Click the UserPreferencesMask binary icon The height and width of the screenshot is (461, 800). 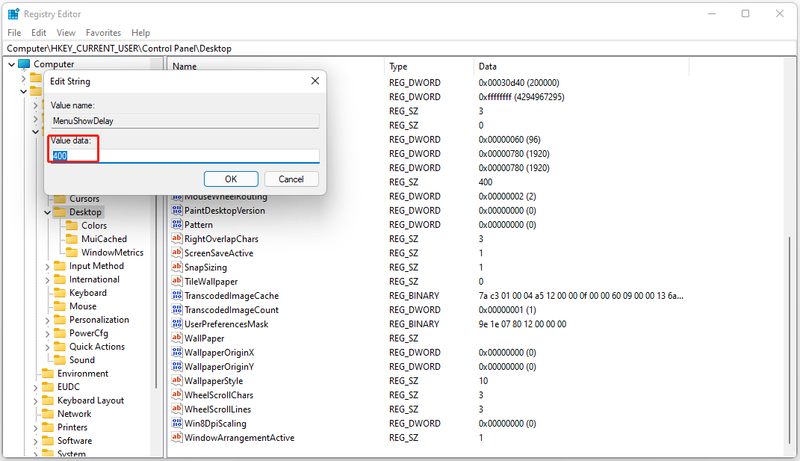pyautogui.click(x=177, y=324)
